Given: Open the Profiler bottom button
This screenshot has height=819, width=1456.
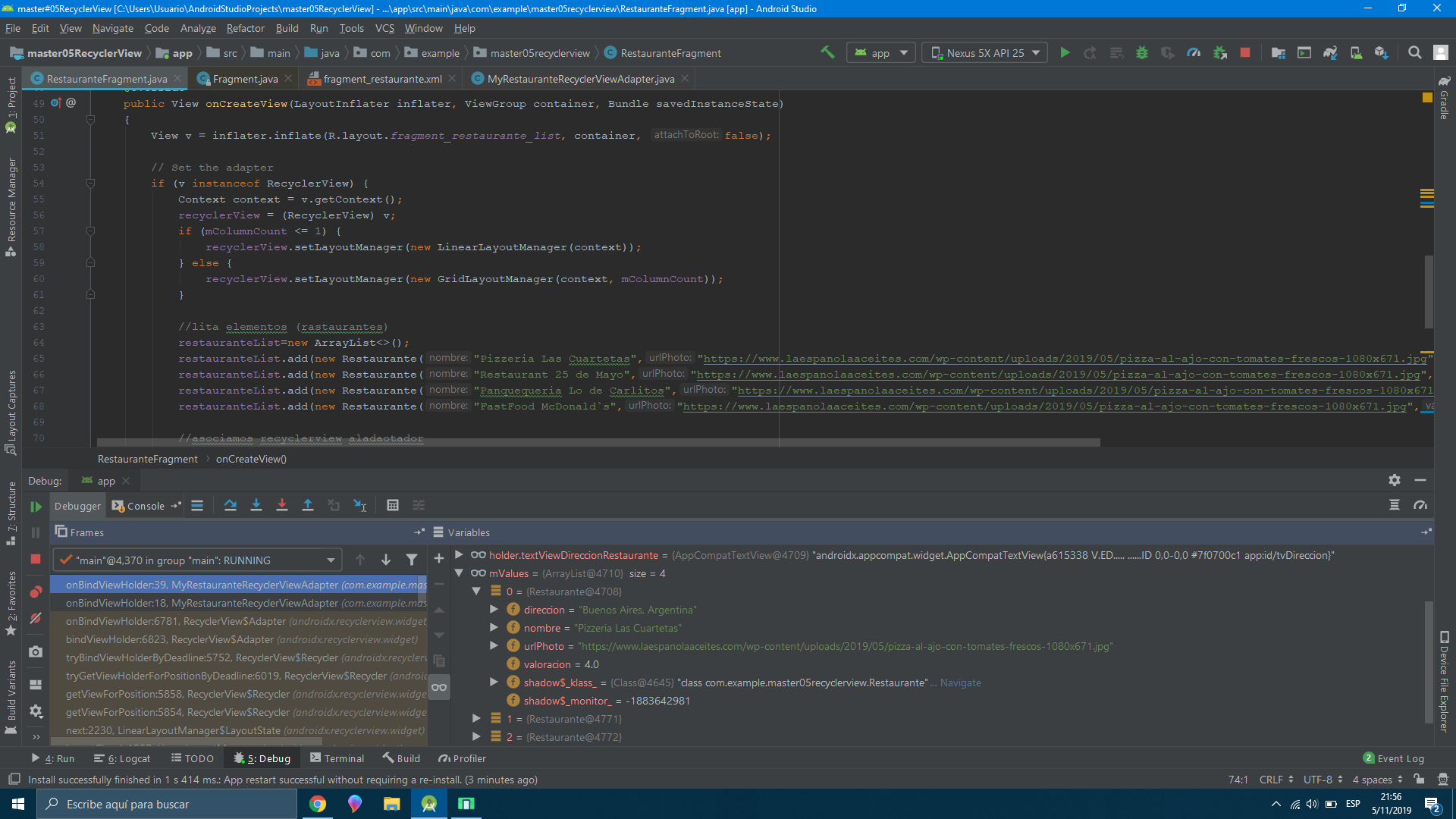Looking at the screenshot, I should (462, 758).
